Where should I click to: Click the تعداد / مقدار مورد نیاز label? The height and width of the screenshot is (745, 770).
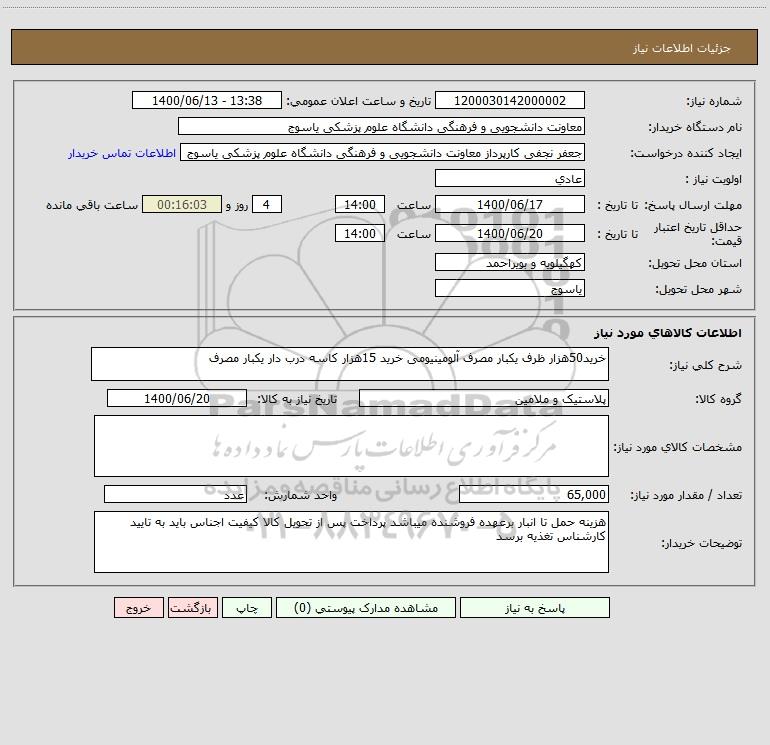coord(686,495)
